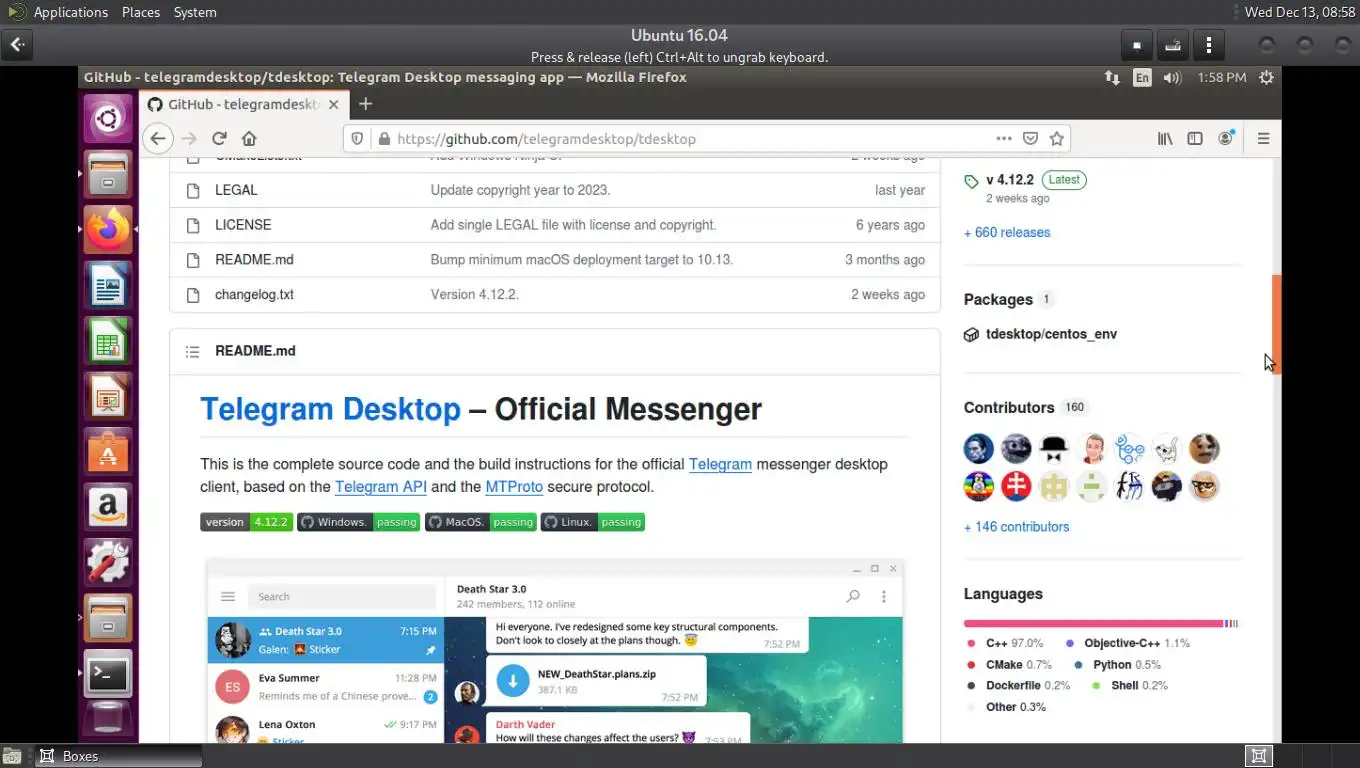Click the Firefox forward navigation arrow

coord(189,139)
